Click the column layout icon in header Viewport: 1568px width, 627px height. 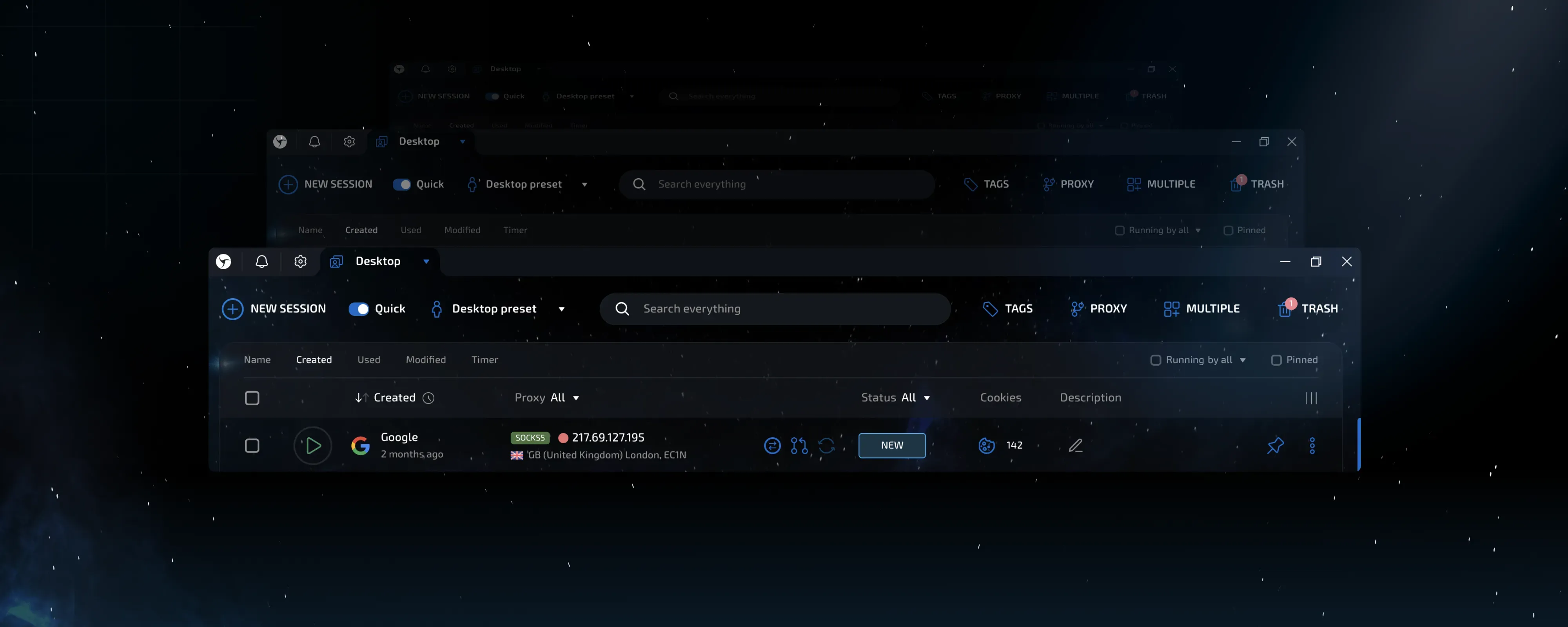(1311, 398)
